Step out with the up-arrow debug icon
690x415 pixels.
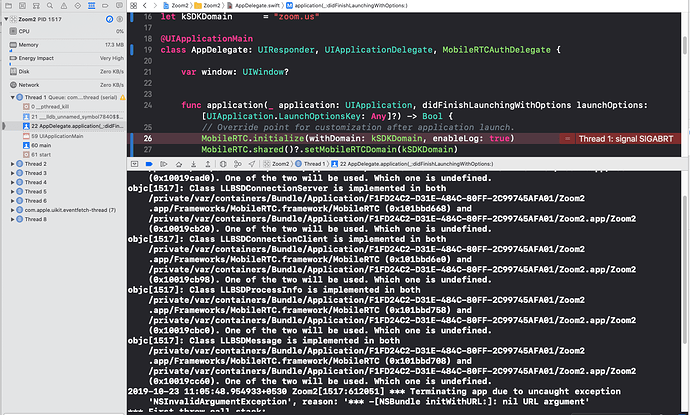[208, 164]
